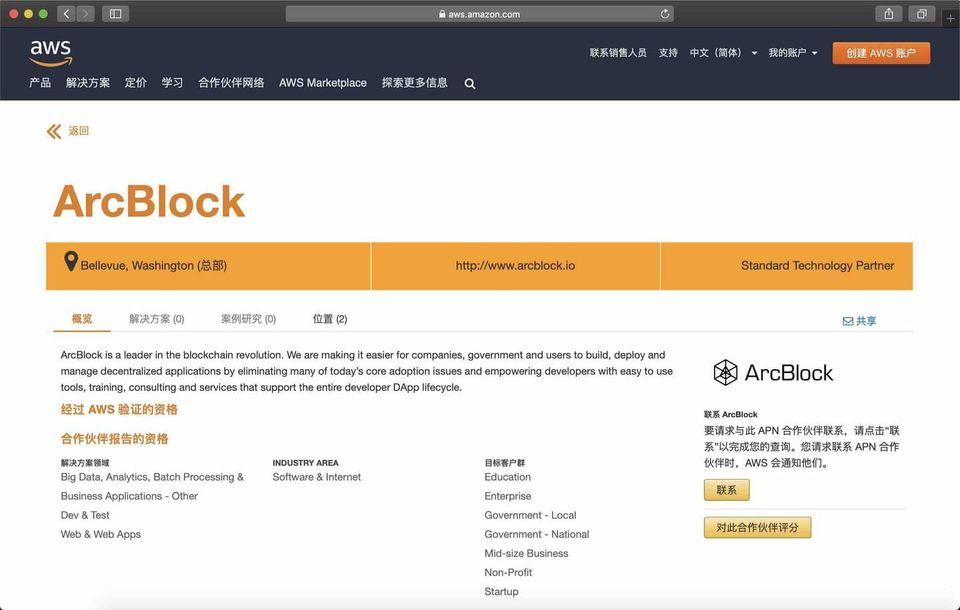Click the Dev & Test entry
Screen dimensions: 960x610
click(85, 515)
